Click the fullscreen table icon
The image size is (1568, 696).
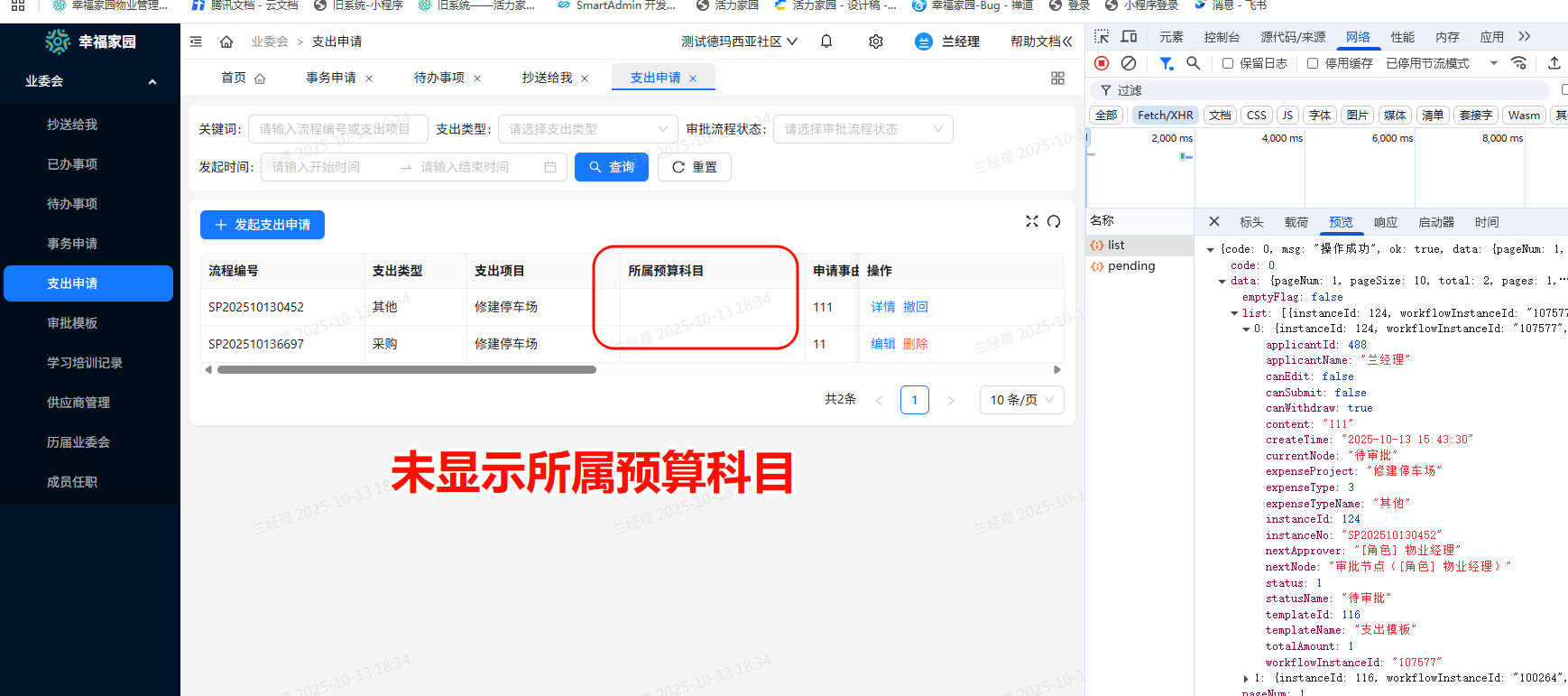pyautogui.click(x=1032, y=221)
